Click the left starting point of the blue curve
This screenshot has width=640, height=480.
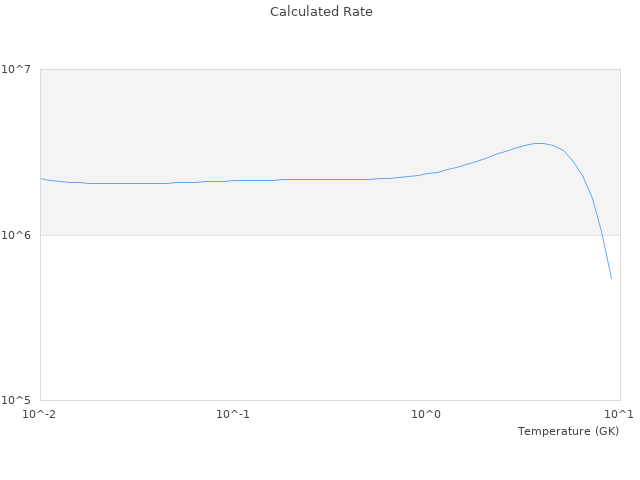pyautogui.click(x=41, y=178)
